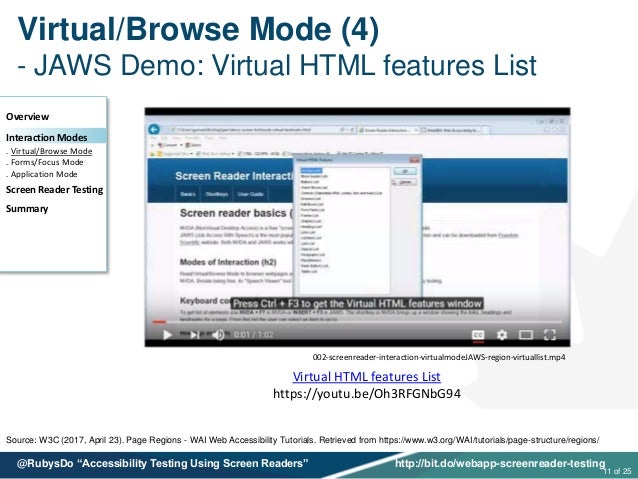The height and width of the screenshot is (479, 638).
Task: Play the embedded JAWS demo video
Action: point(167,335)
